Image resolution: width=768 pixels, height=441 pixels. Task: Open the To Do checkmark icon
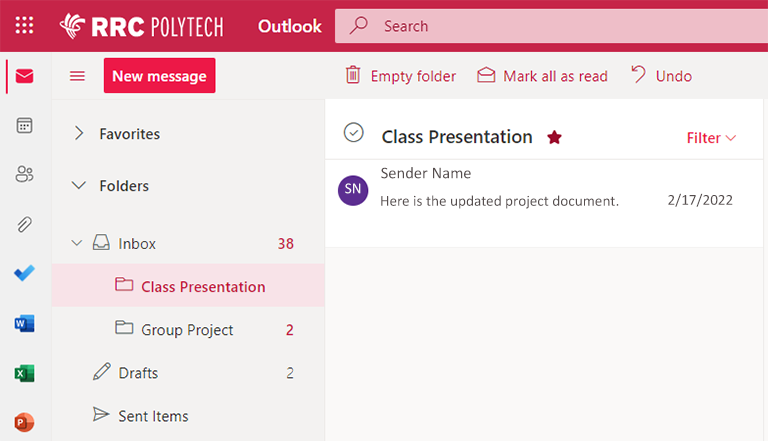[x=24, y=273]
